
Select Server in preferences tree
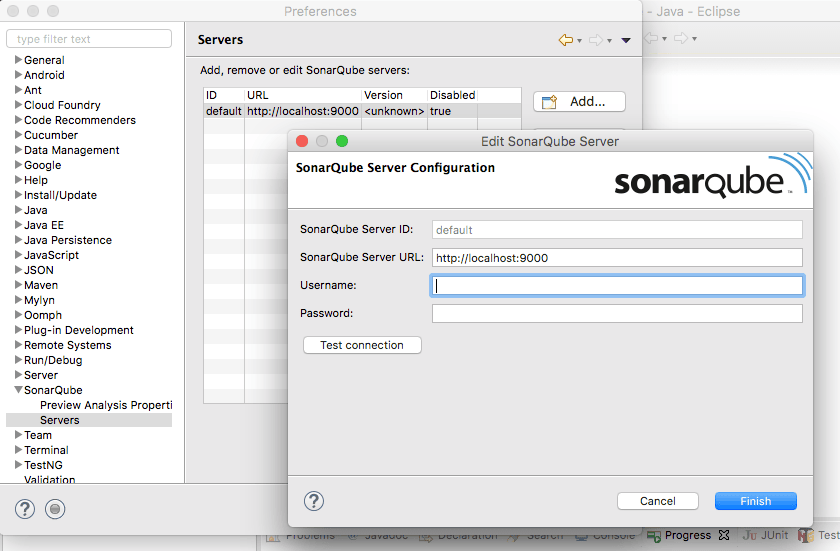click(x=41, y=375)
